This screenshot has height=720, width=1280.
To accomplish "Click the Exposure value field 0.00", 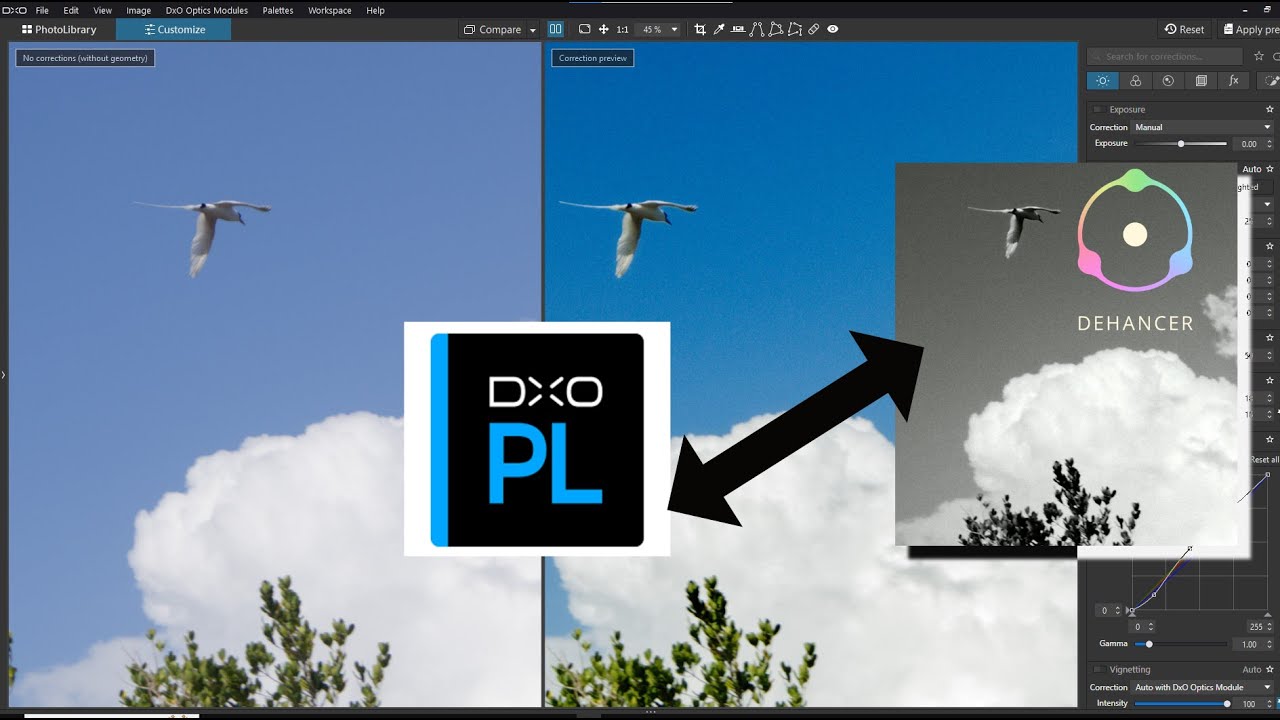I will 1247,144.
